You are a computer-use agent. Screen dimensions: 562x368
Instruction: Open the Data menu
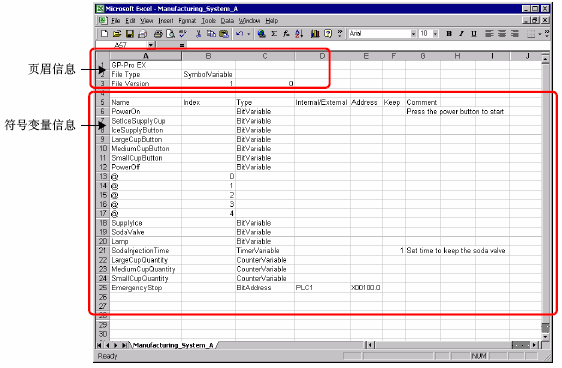point(227,21)
